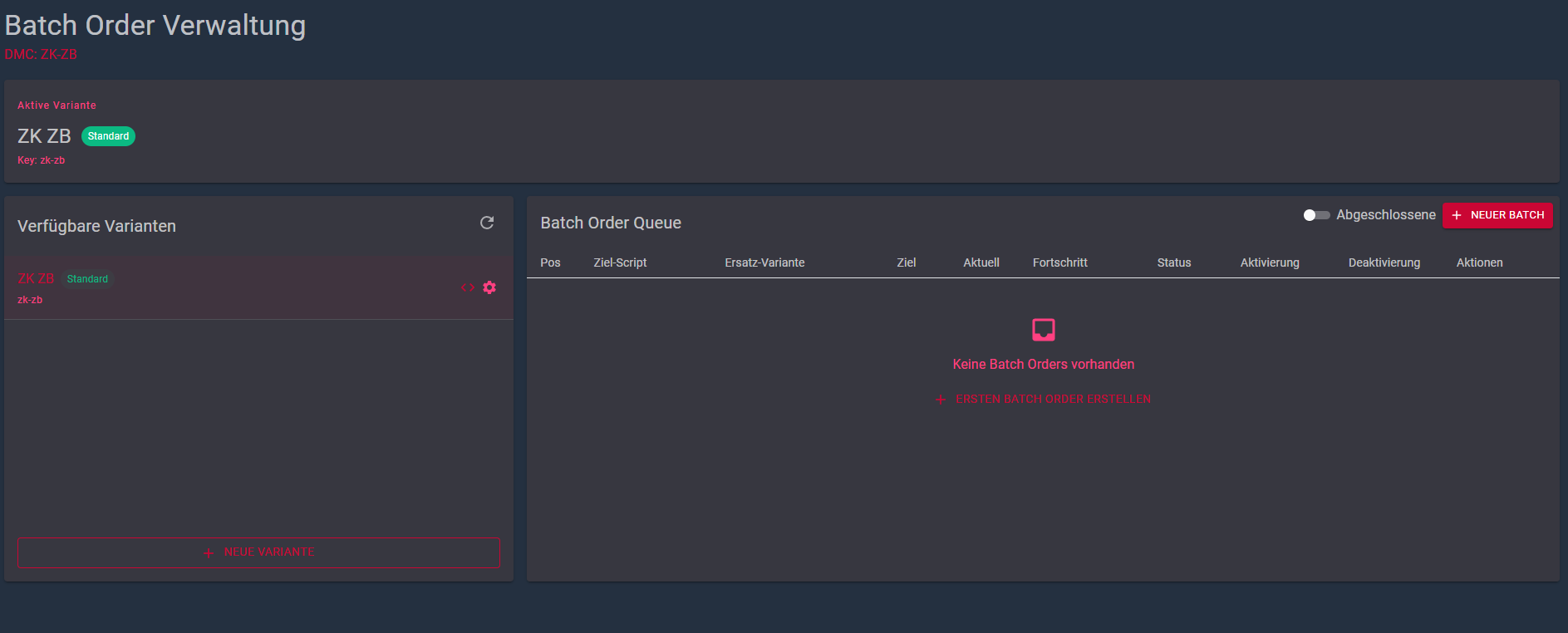
Task: Open code view for ZK ZB variant
Action: 468,287
